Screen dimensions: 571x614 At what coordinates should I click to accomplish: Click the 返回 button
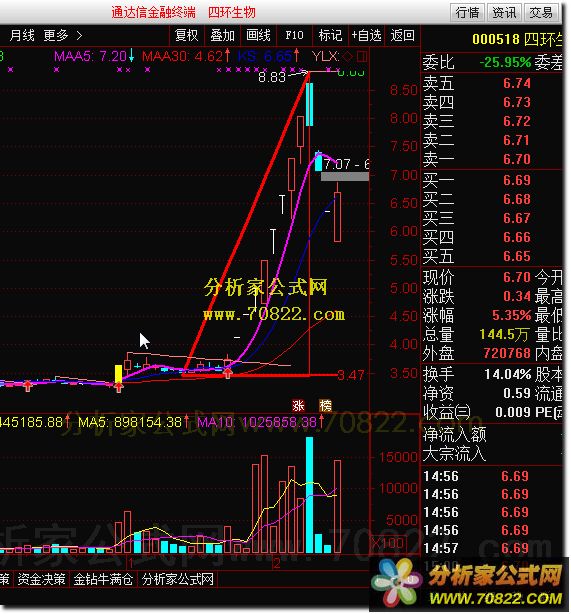point(403,36)
